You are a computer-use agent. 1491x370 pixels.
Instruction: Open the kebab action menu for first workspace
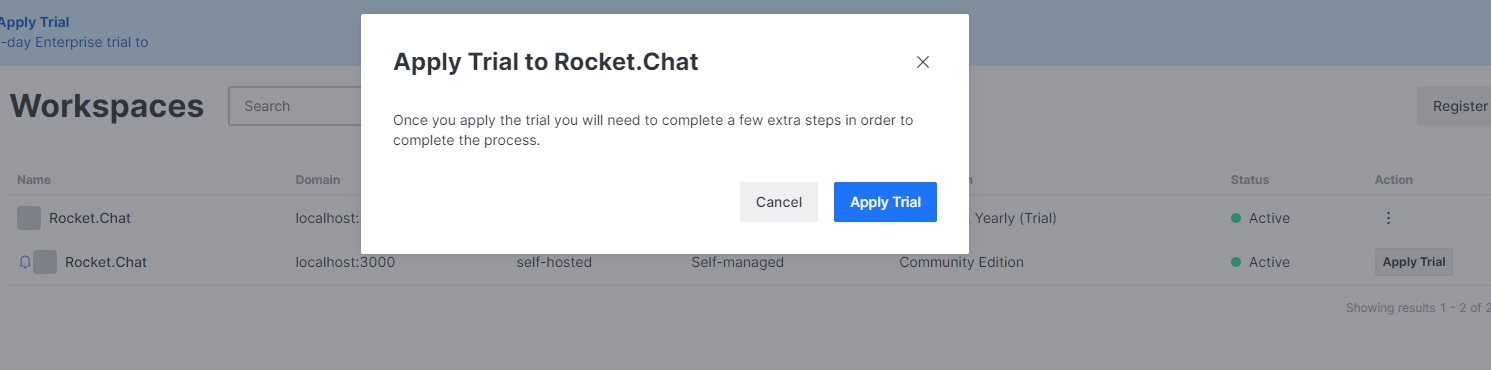(x=1388, y=218)
